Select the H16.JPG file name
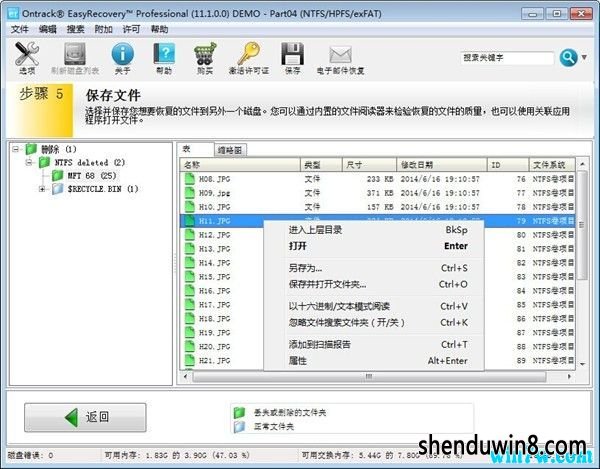600x469 pixels. [x=214, y=291]
